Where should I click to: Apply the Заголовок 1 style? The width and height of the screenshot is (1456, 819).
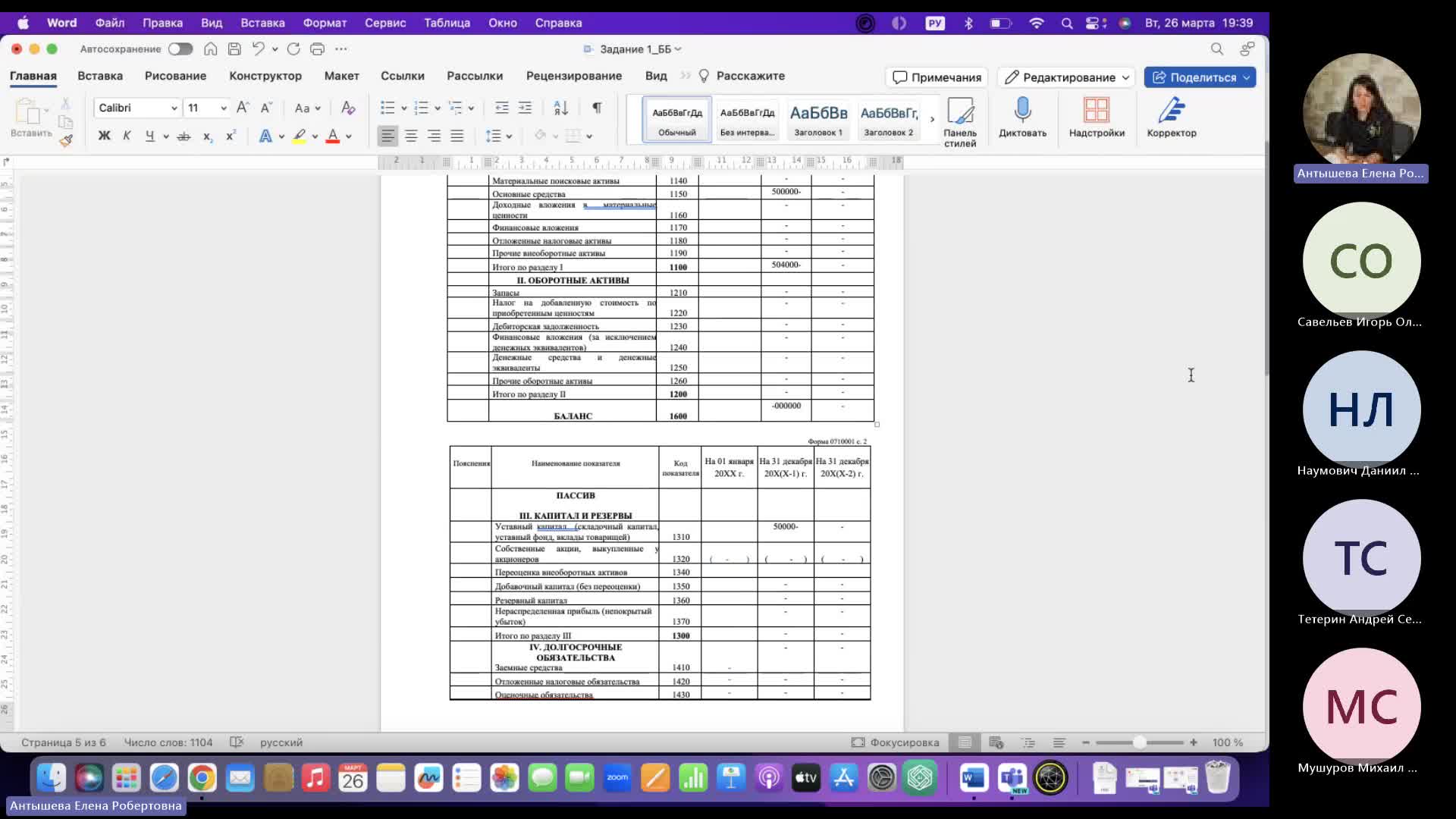point(818,120)
